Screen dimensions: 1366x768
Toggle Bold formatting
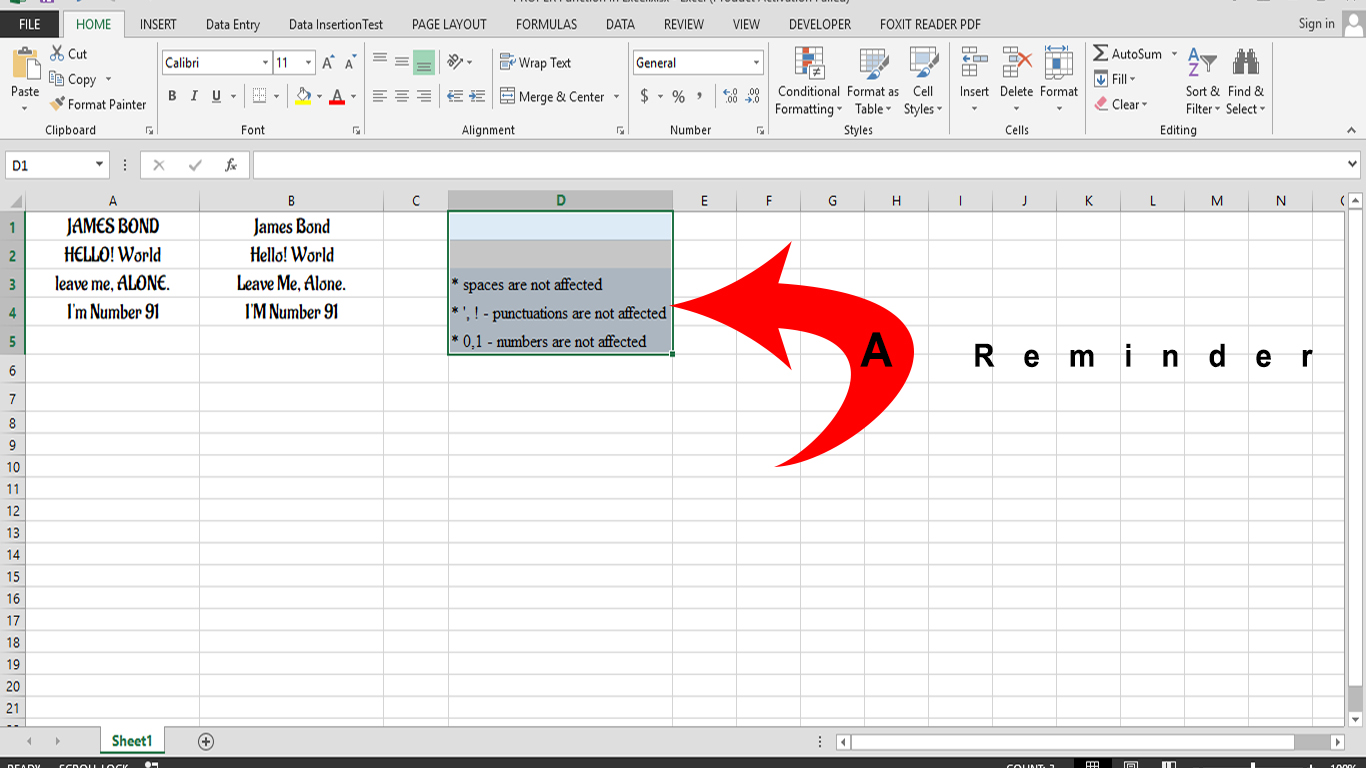[x=172, y=96]
